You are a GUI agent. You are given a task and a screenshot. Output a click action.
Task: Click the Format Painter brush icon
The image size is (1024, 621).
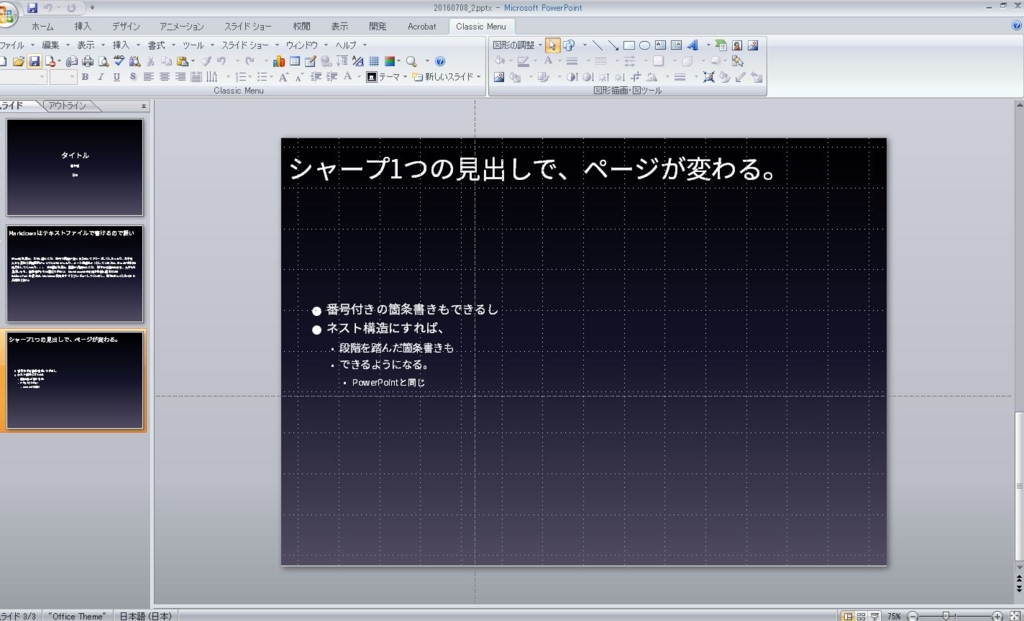[206, 61]
